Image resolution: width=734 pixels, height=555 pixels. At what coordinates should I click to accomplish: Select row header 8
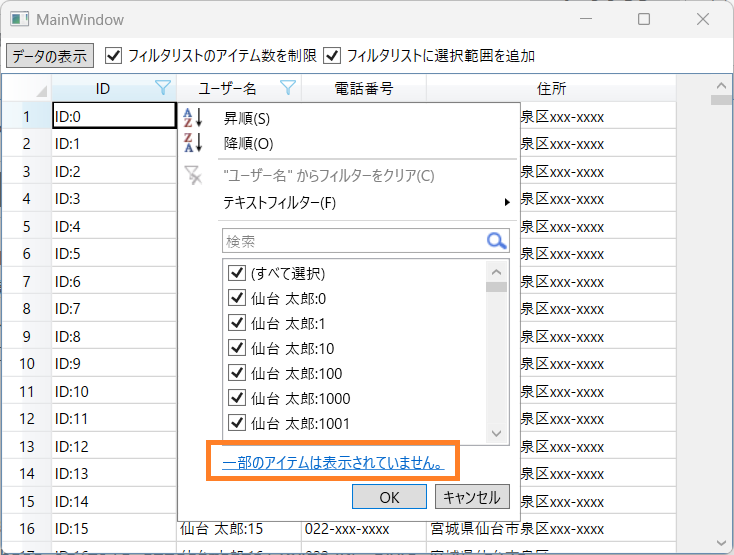tap(27, 308)
